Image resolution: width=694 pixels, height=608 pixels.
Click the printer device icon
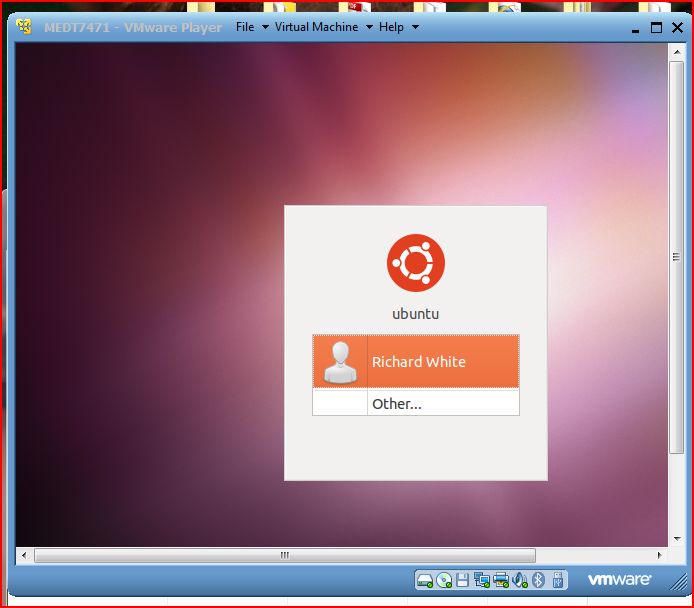tap(501, 580)
